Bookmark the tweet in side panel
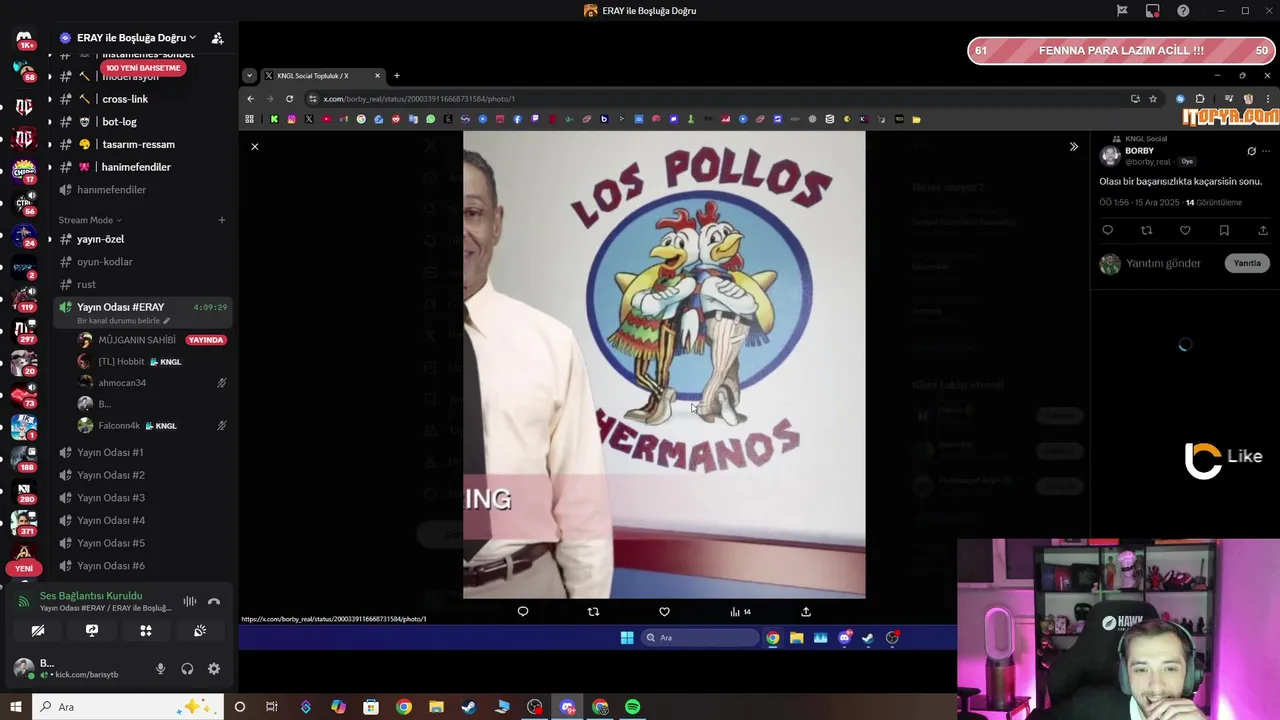Screen dimensions: 1280x720 point(1224,231)
